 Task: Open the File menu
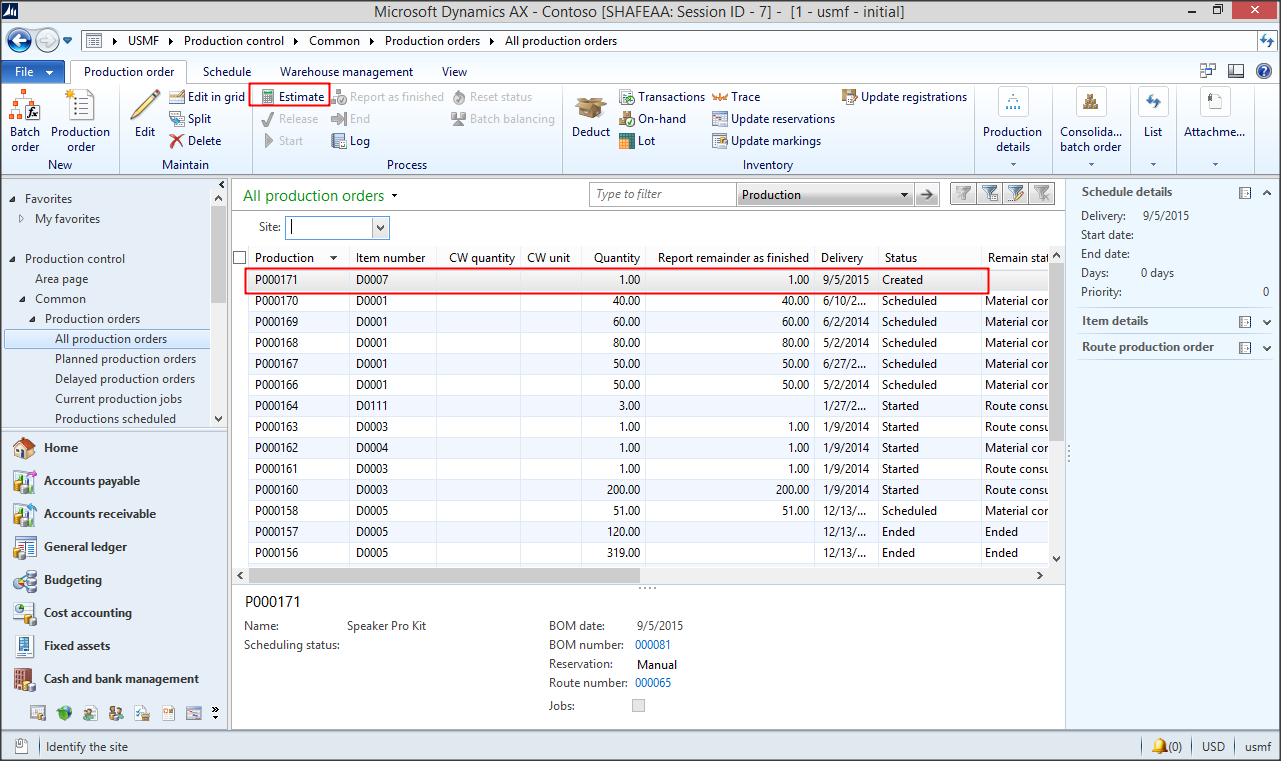(x=33, y=72)
